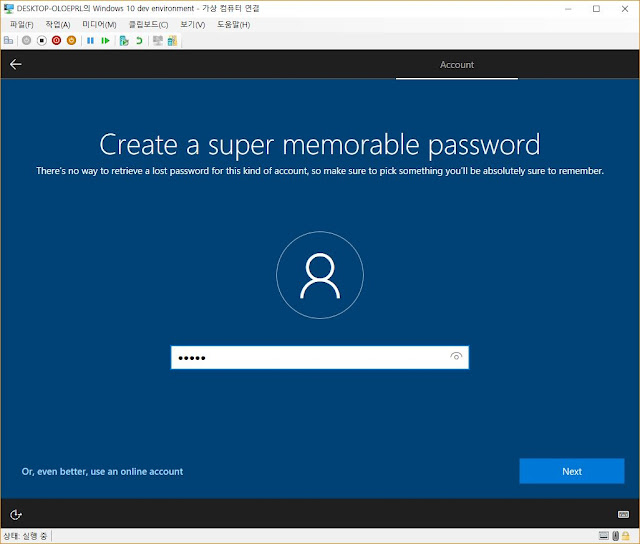
Task: Click inside the password field
Action: click(x=320, y=357)
